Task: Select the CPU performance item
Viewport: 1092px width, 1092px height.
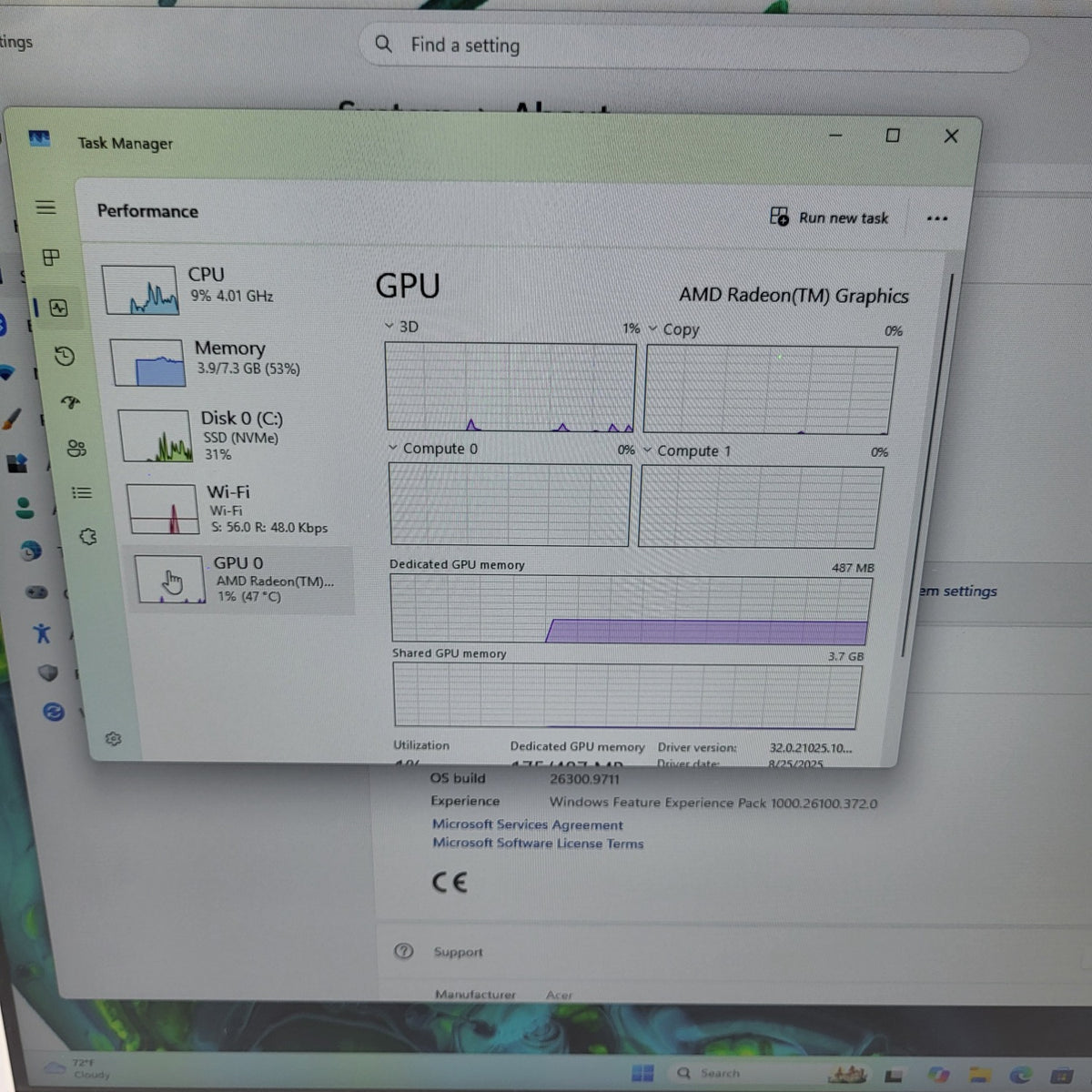Action: [x=222, y=288]
